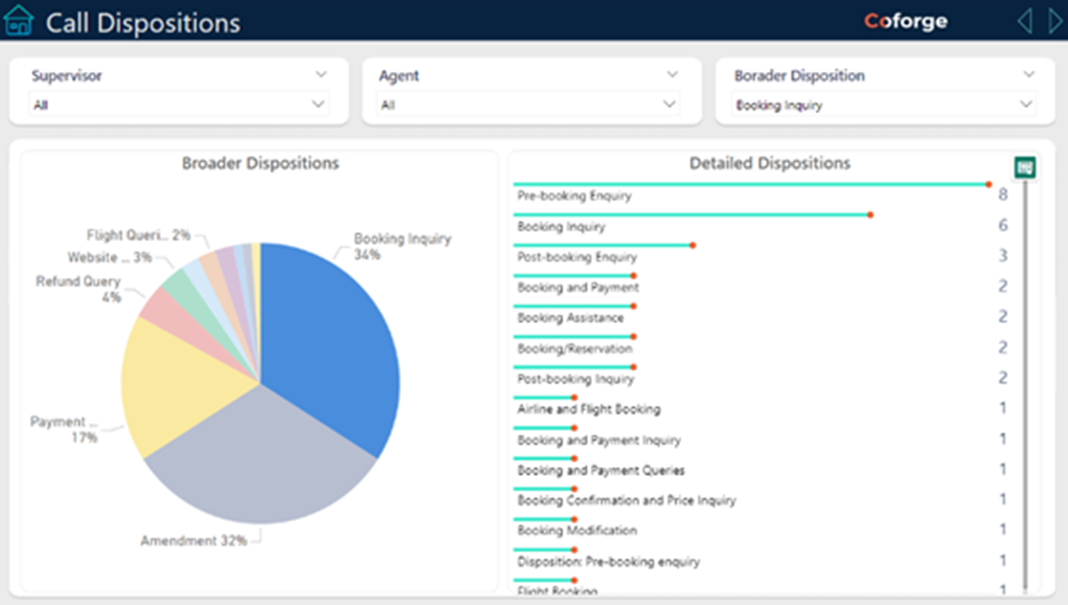Open the Agent dropdown showing All
The image size is (1068, 605).
(x=528, y=104)
